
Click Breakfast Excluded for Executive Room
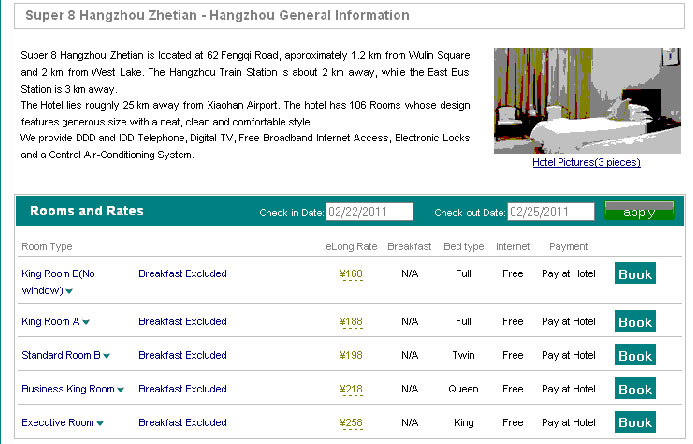pos(183,422)
